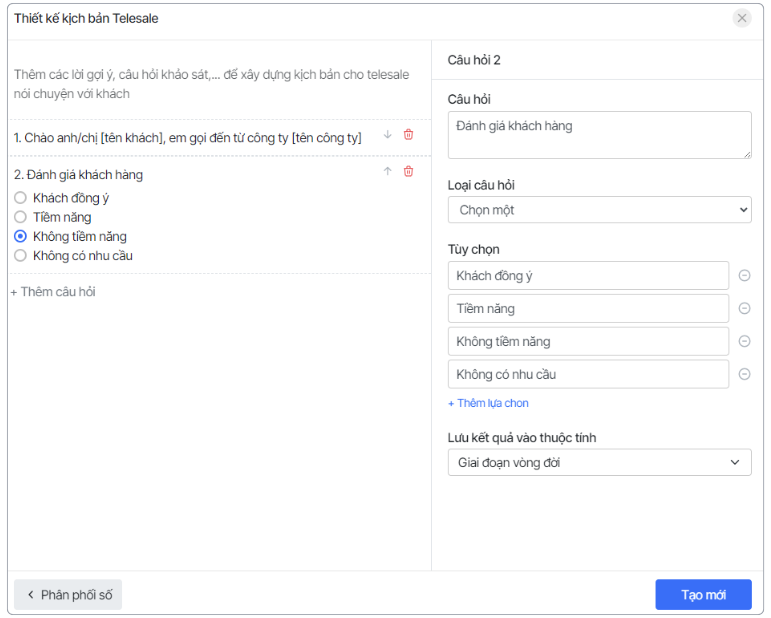Remove the "Không tiềm năng" option field
Image resolution: width=771 pixels, height=618 pixels.
(744, 342)
